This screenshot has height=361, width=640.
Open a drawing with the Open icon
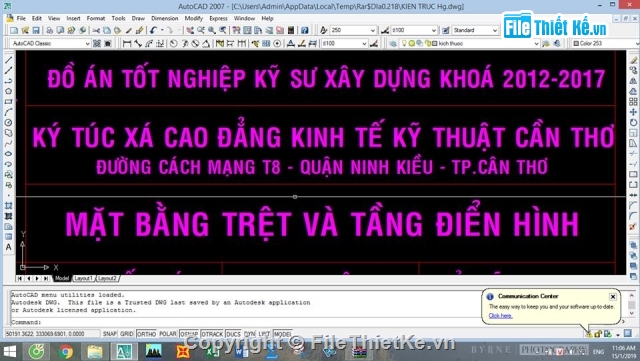click(x=25, y=30)
